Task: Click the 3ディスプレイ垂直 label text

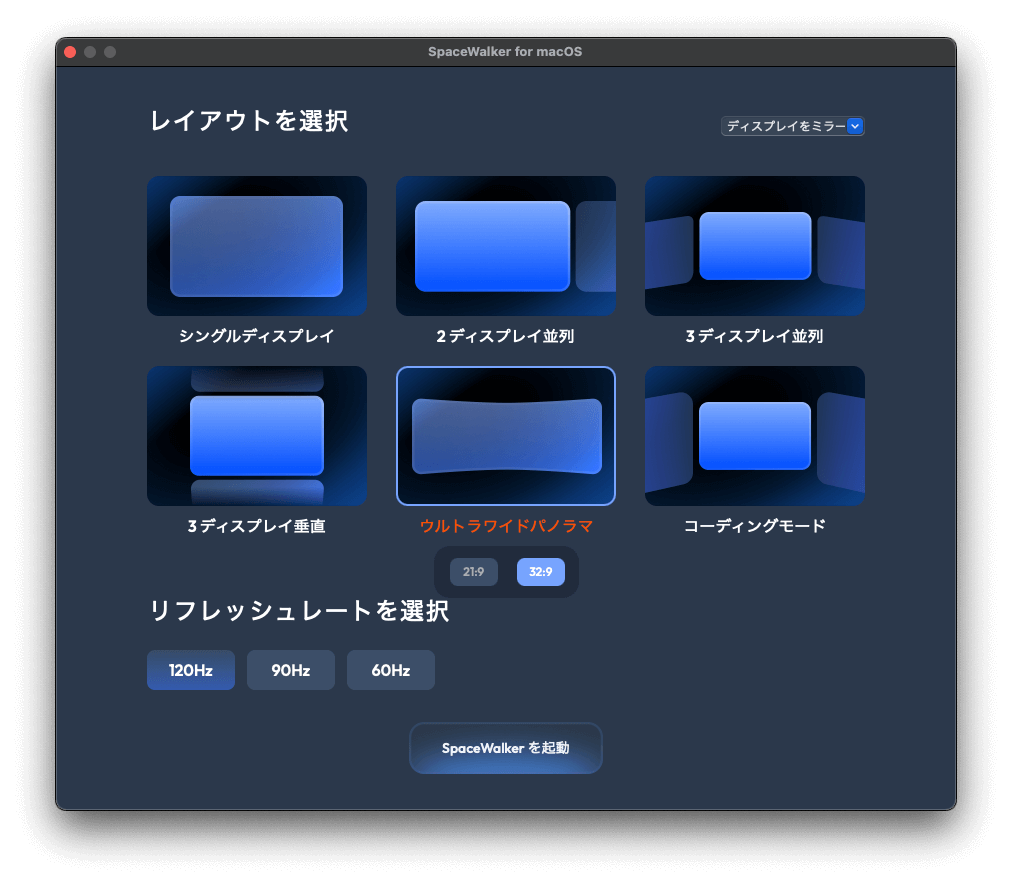Action: coord(257,526)
